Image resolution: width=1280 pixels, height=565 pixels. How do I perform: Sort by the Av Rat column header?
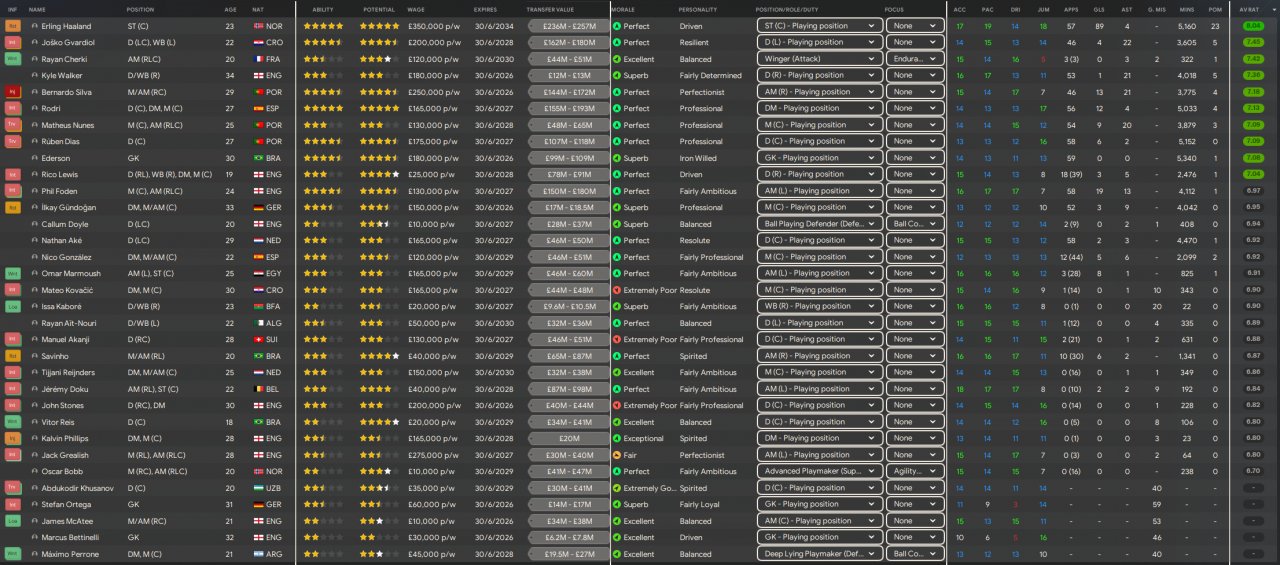1247,9
